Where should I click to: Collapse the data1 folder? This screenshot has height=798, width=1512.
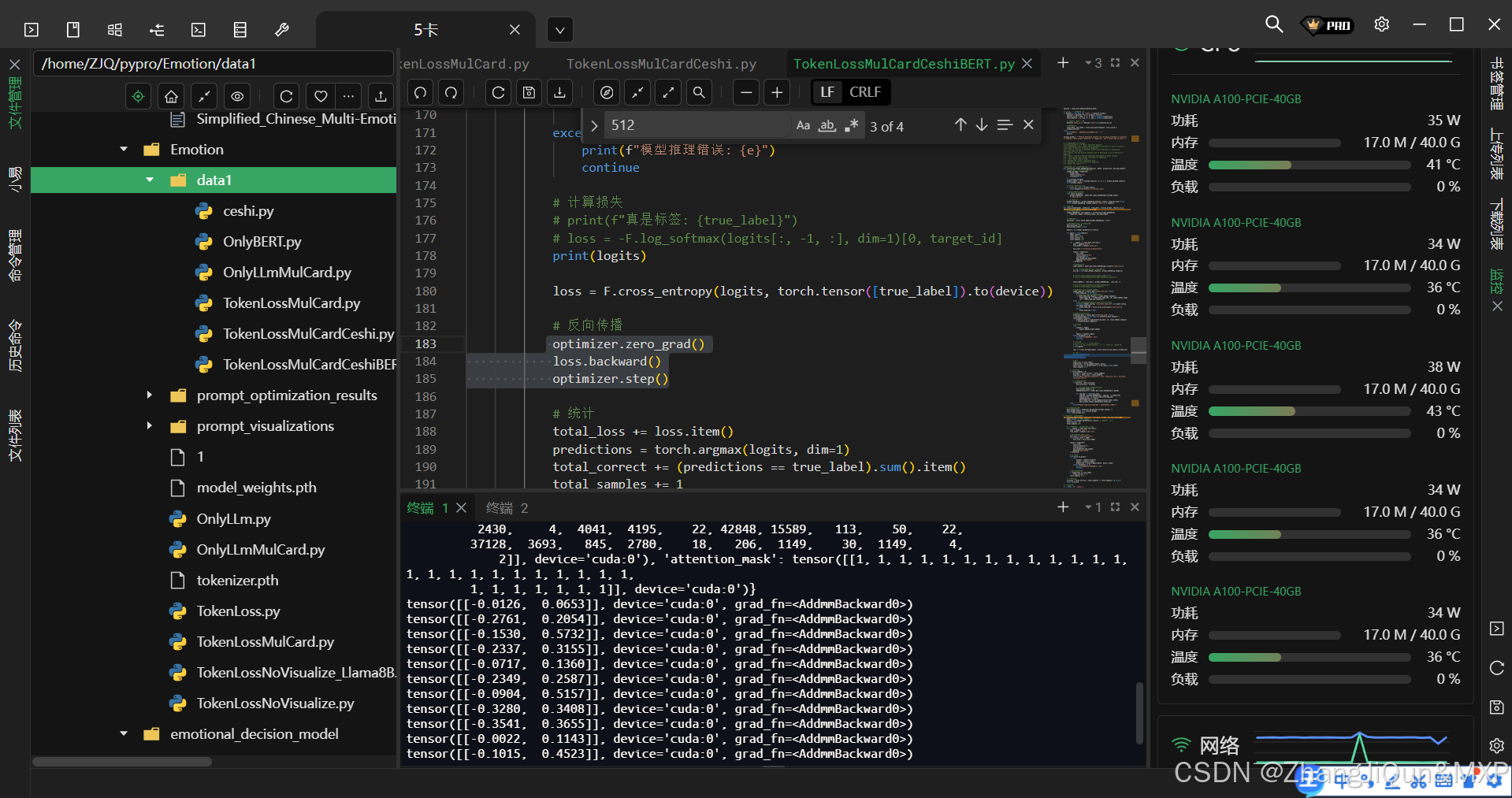150,180
